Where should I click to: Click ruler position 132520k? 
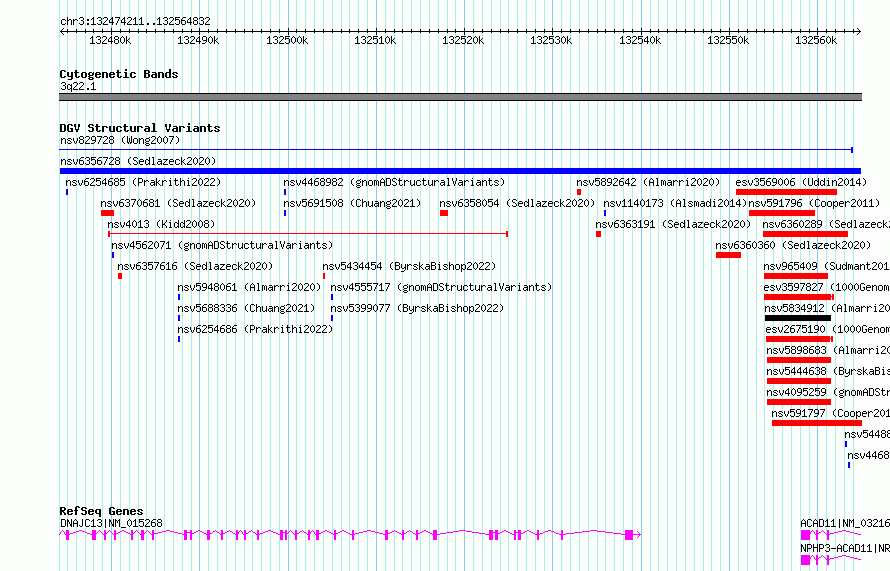(463, 40)
